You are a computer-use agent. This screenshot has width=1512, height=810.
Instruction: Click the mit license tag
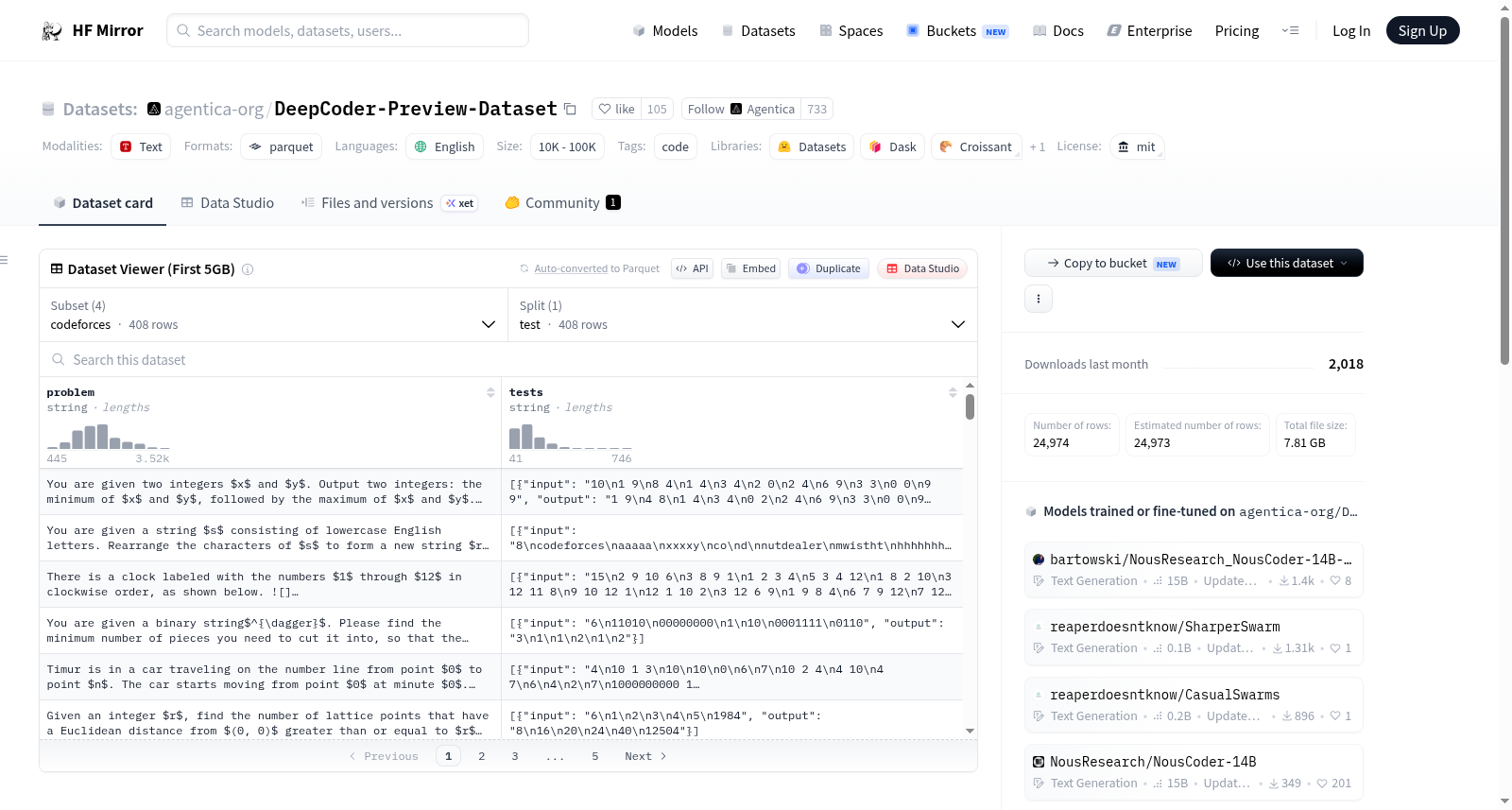pos(1137,146)
